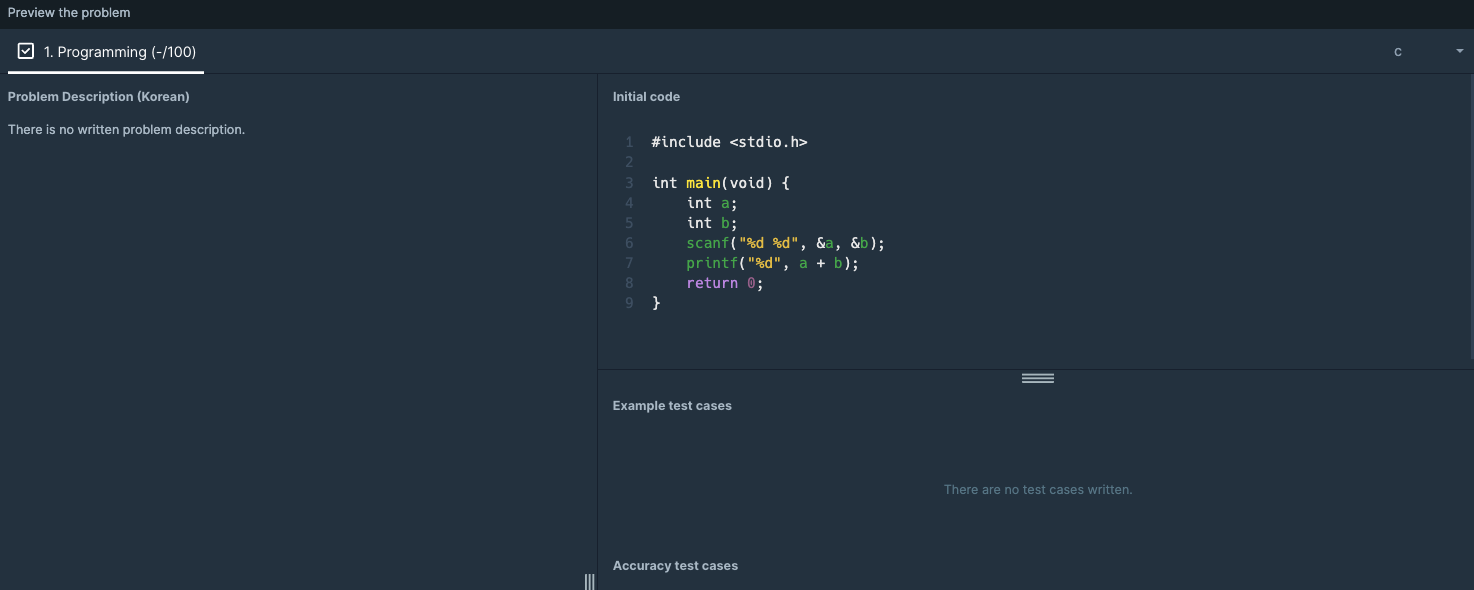Grab the horizontal splitter handle below the code
The image size is (1474, 590).
tap(1037, 378)
